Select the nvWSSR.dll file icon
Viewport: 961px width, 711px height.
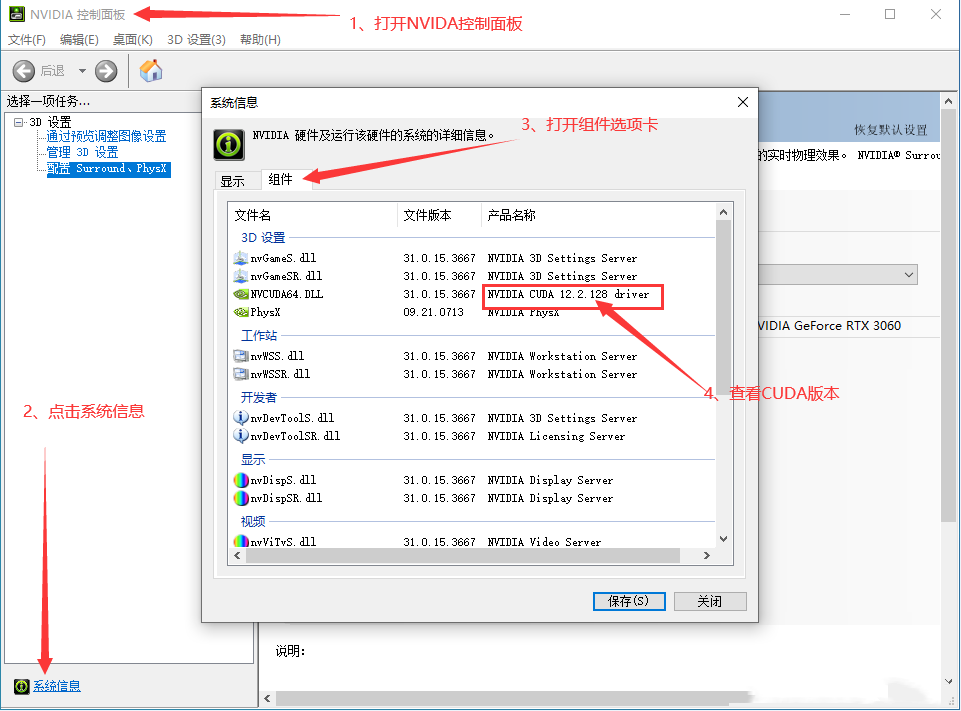(240, 374)
